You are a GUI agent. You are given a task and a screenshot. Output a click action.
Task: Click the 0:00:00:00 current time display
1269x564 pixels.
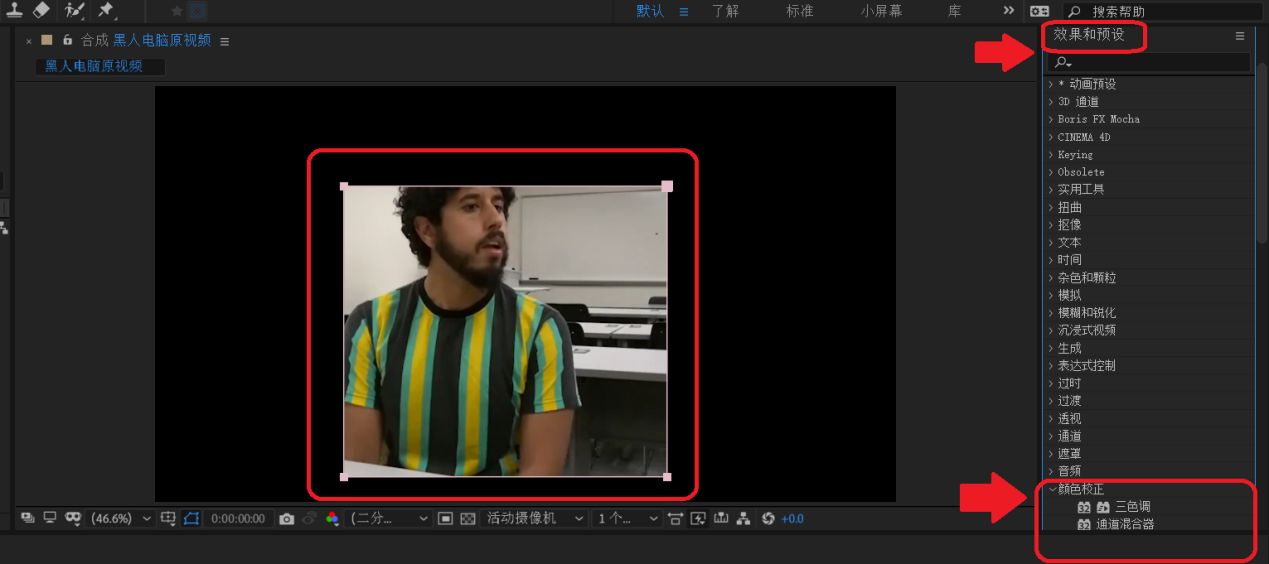click(238, 519)
